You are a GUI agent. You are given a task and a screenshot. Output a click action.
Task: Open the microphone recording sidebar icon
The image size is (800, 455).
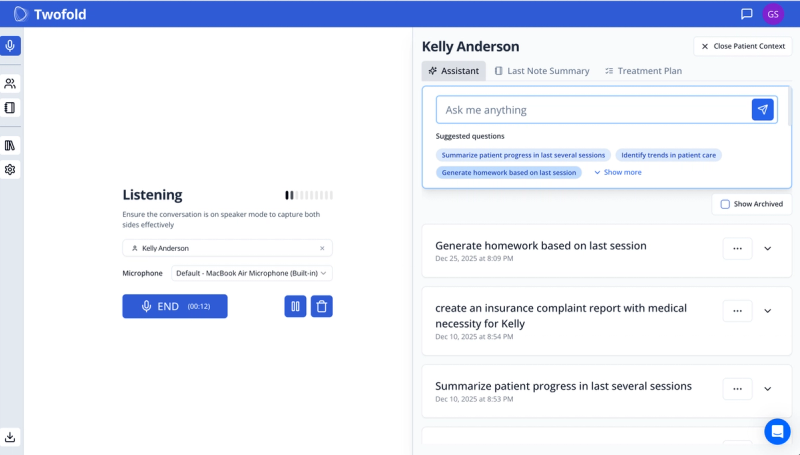[10, 46]
